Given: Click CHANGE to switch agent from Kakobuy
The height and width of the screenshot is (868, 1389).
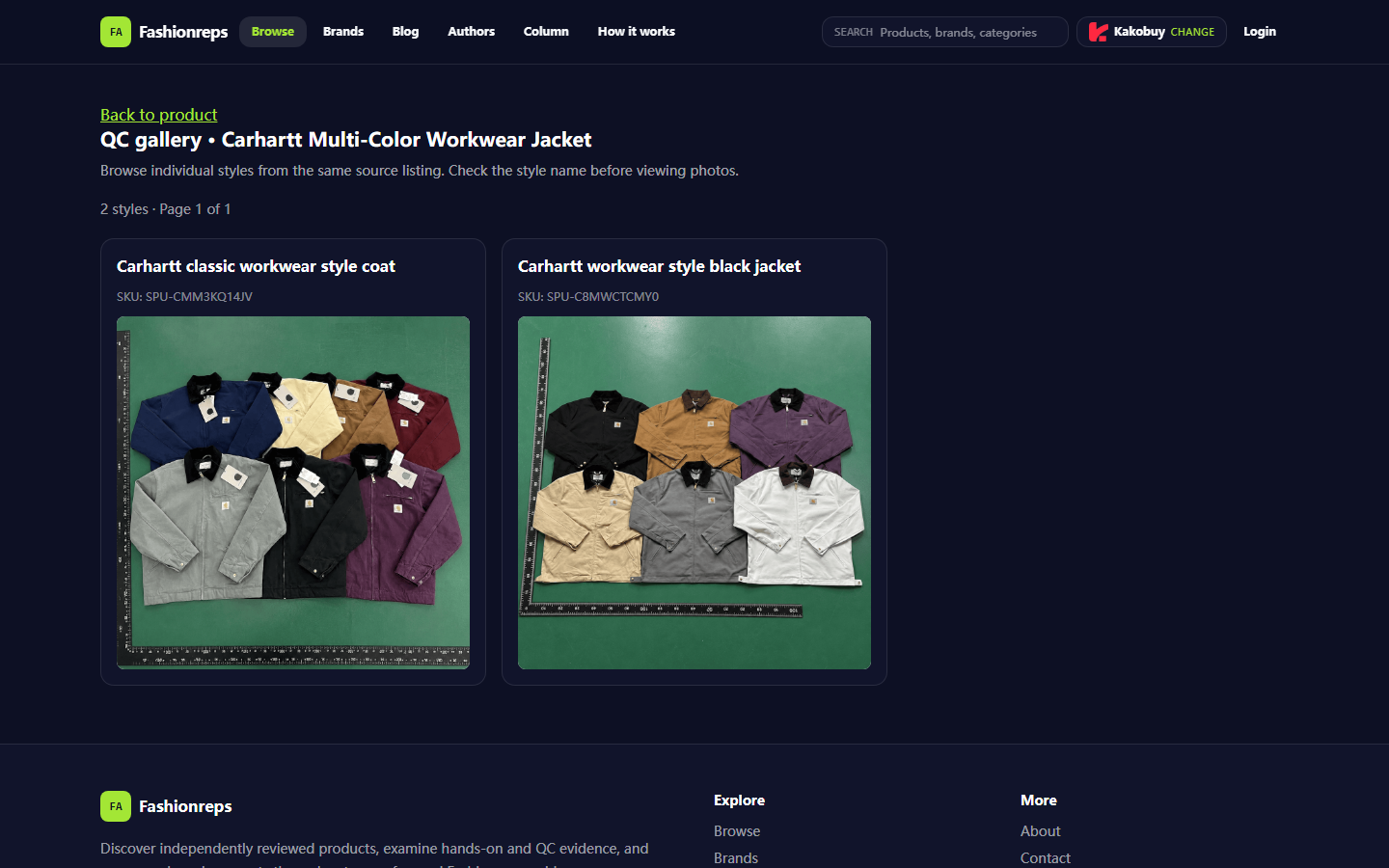Looking at the screenshot, I should (x=1192, y=32).
